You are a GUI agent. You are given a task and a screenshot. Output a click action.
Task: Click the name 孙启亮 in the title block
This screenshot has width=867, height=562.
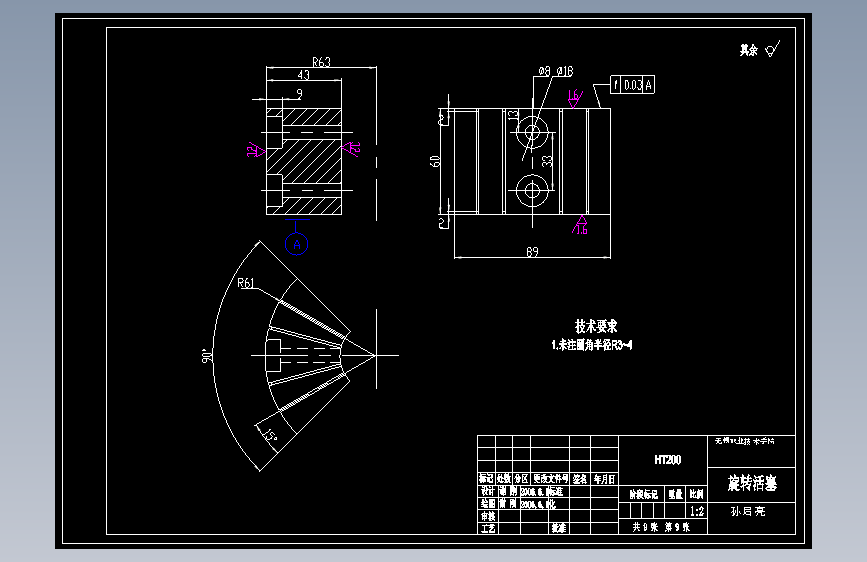pos(748,511)
